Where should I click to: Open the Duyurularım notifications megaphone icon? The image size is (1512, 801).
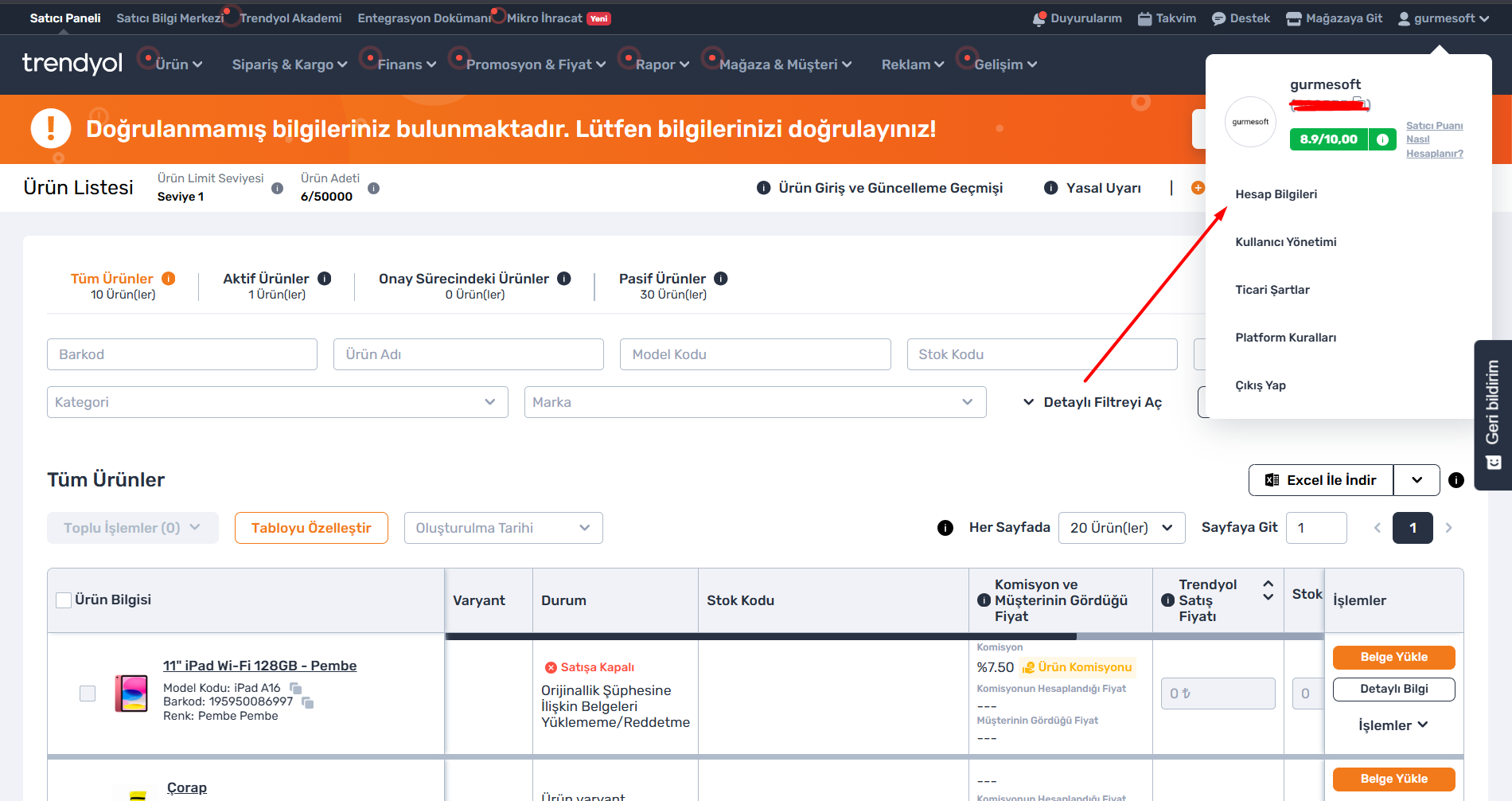[1039, 18]
